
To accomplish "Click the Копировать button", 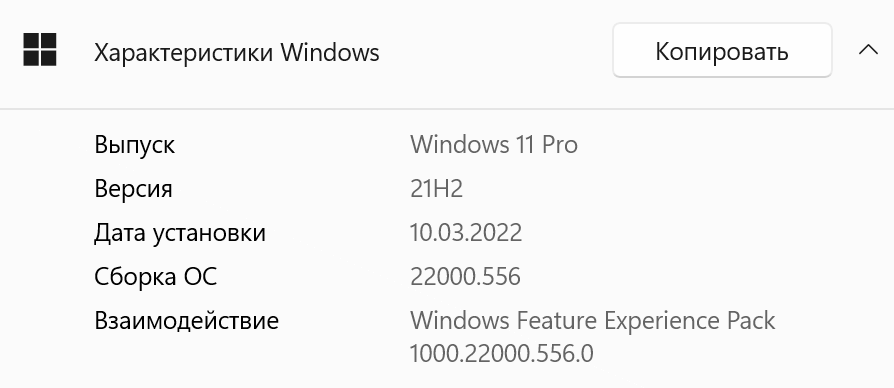I will tap(722, 51).
